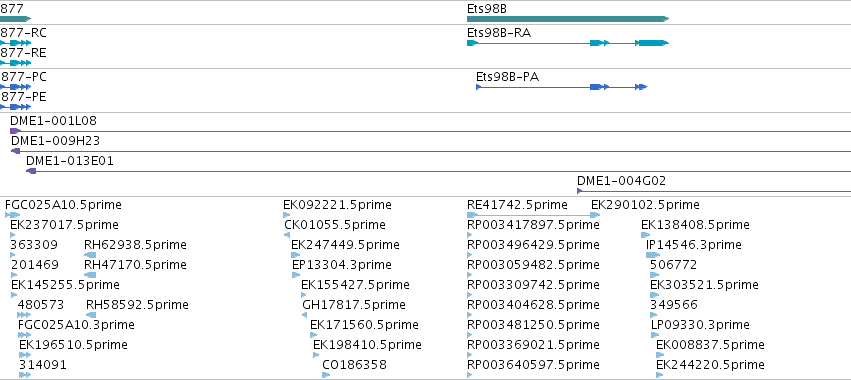The image size is (851, 380).
Task: Select the 877-RE transcript label
Action: [x=23, y=53]
